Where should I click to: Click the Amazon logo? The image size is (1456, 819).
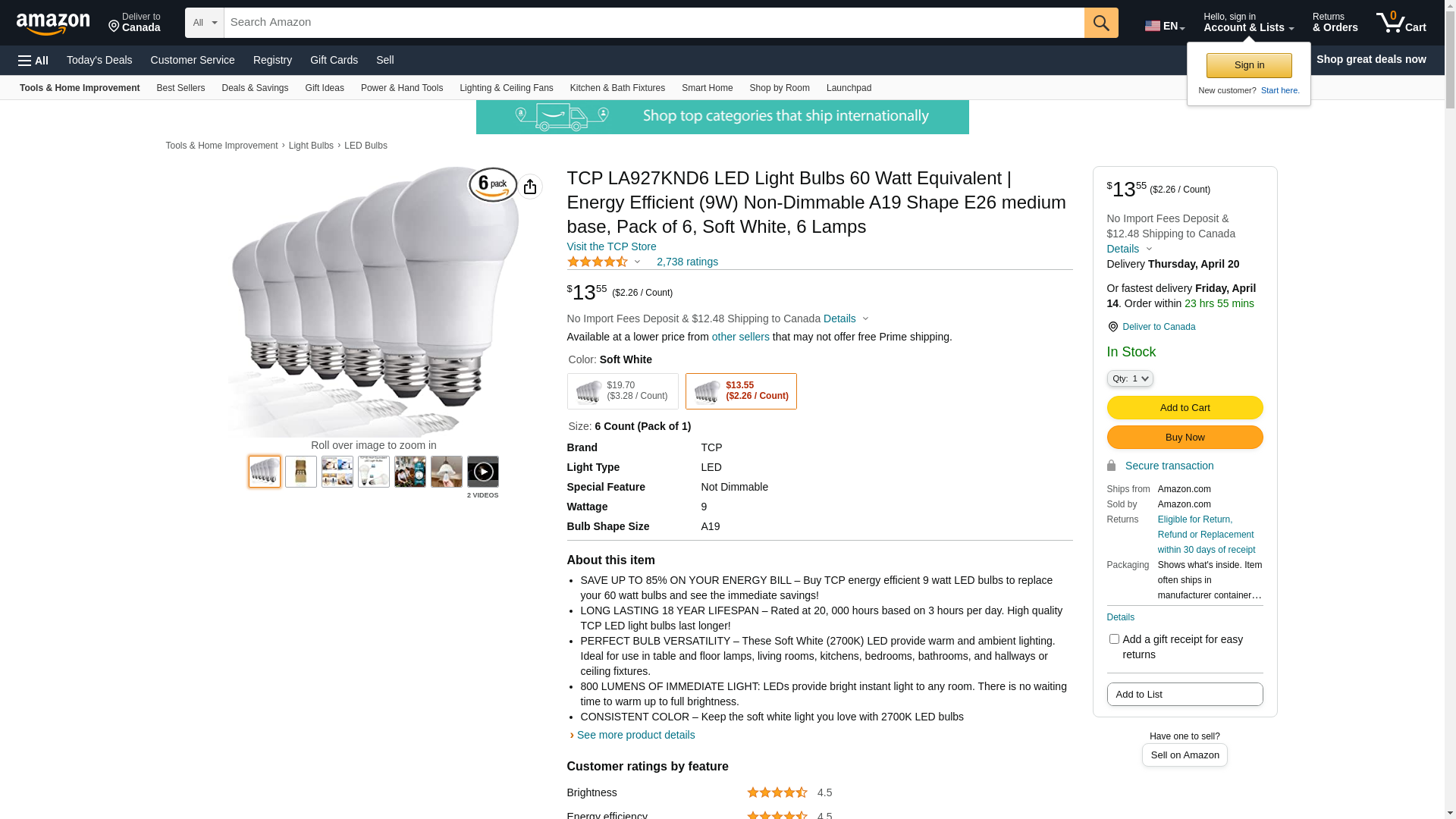coord(53,24)
